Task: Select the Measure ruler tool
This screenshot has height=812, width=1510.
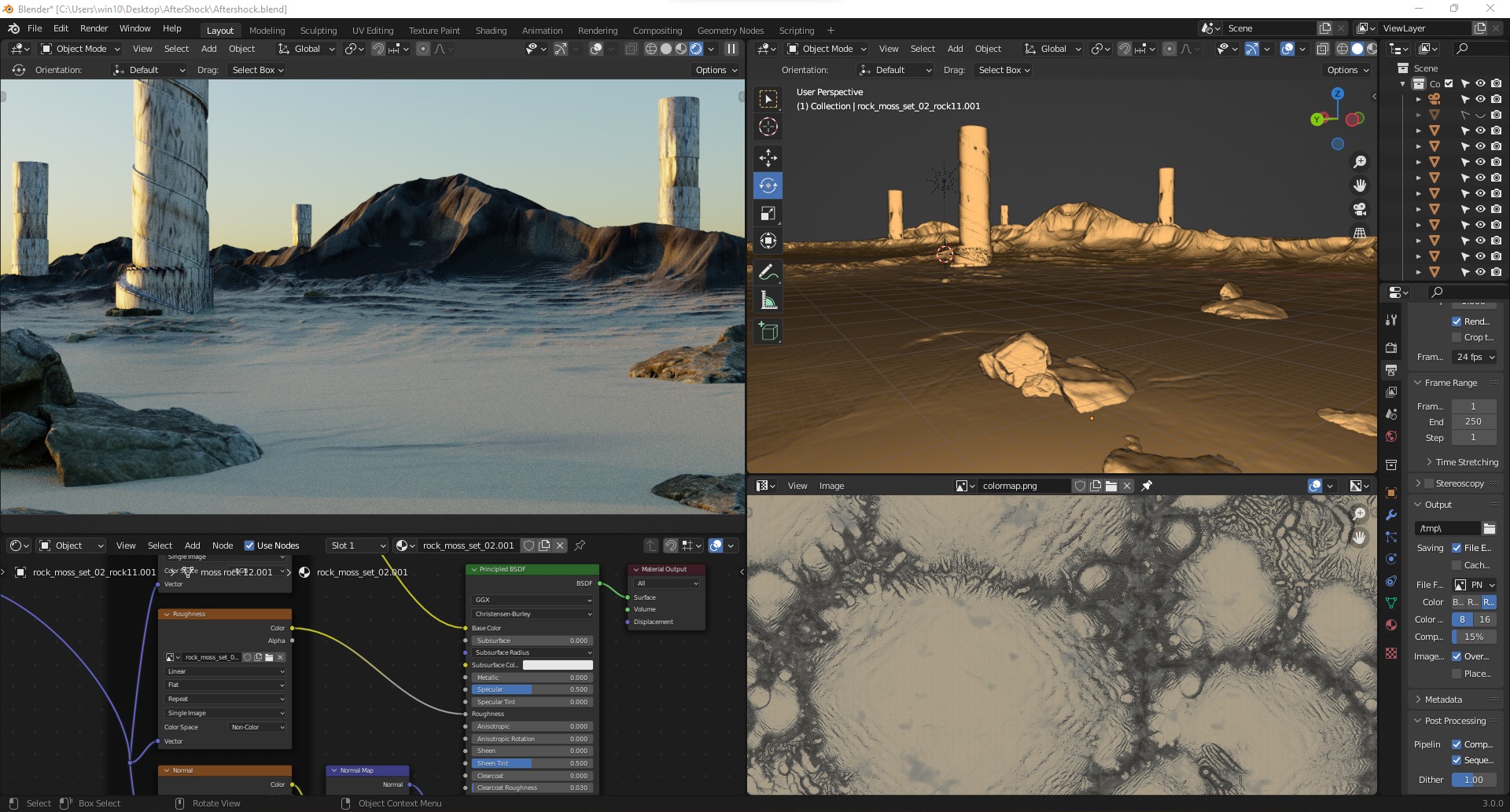Action: 768,301
